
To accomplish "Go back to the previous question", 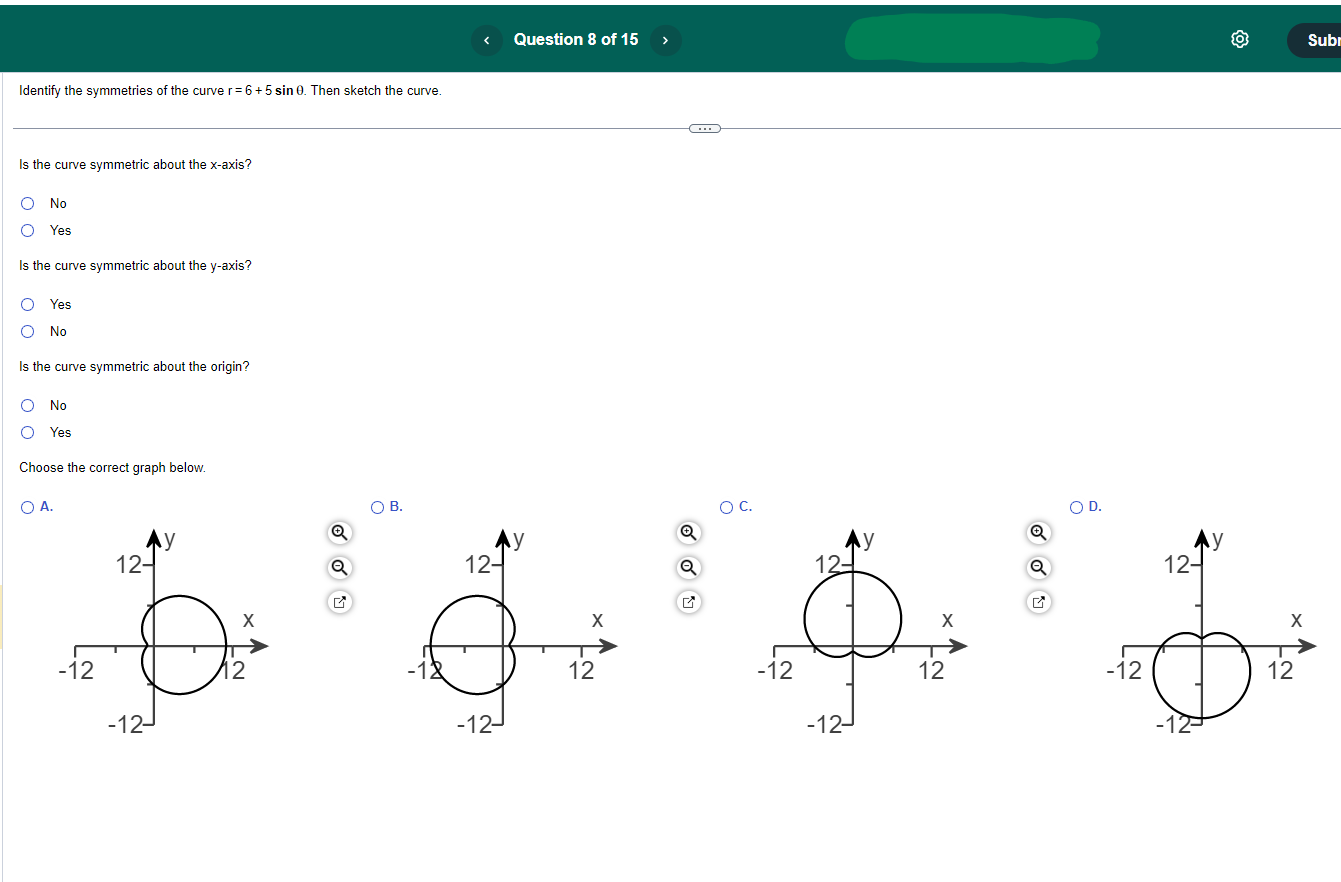I will click(487, 40).
